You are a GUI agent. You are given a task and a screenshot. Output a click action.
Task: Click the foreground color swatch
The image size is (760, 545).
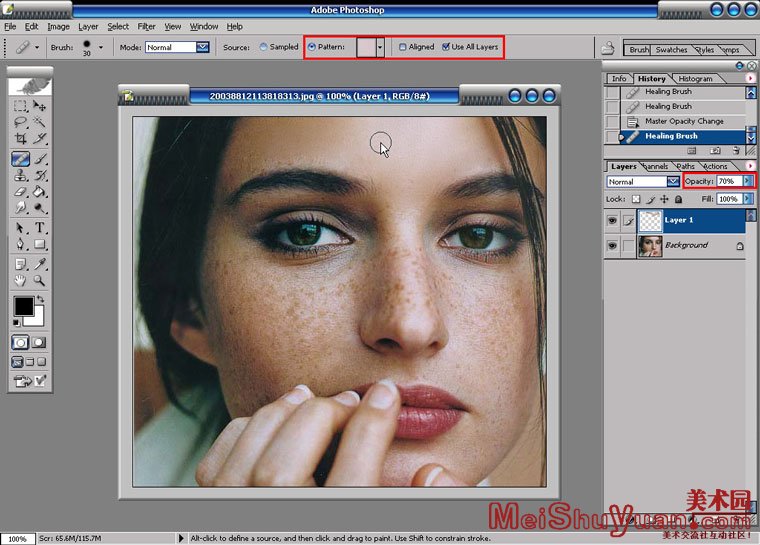click(22, 306)
